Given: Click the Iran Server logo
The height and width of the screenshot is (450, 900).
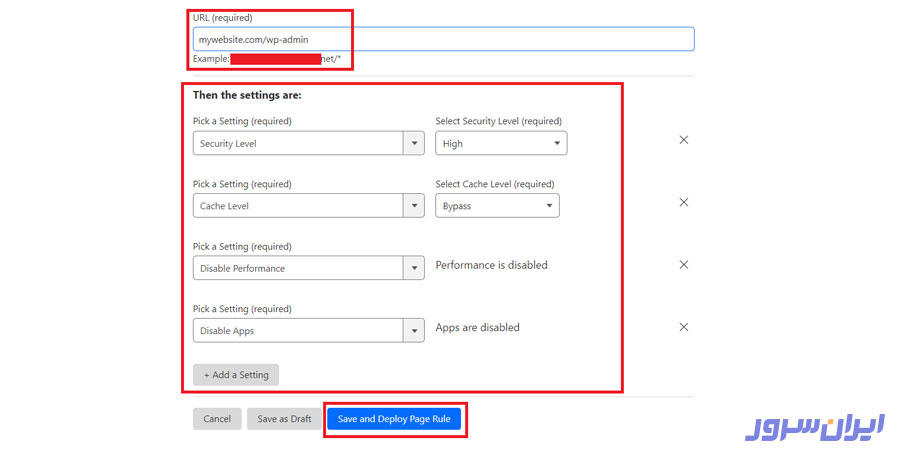Looking at the screenshot, I should (815, 427).
